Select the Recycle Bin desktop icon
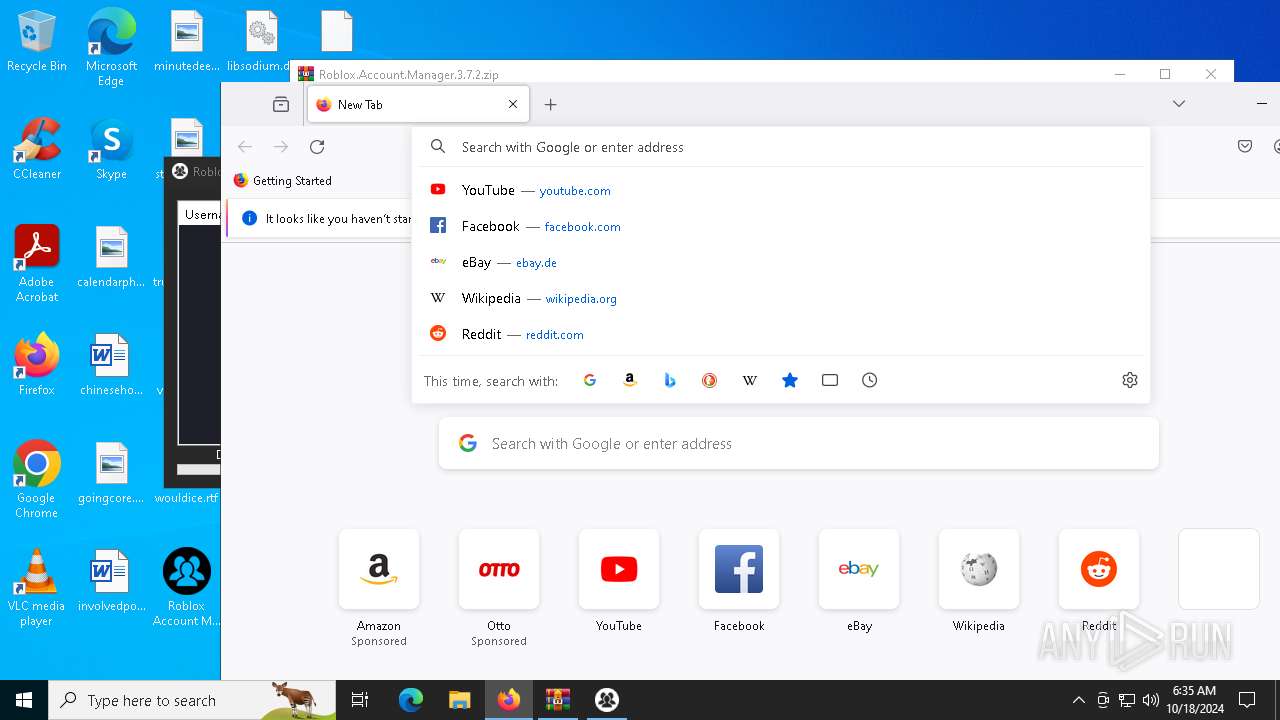The image size is (1280, 720). (37, 41)
